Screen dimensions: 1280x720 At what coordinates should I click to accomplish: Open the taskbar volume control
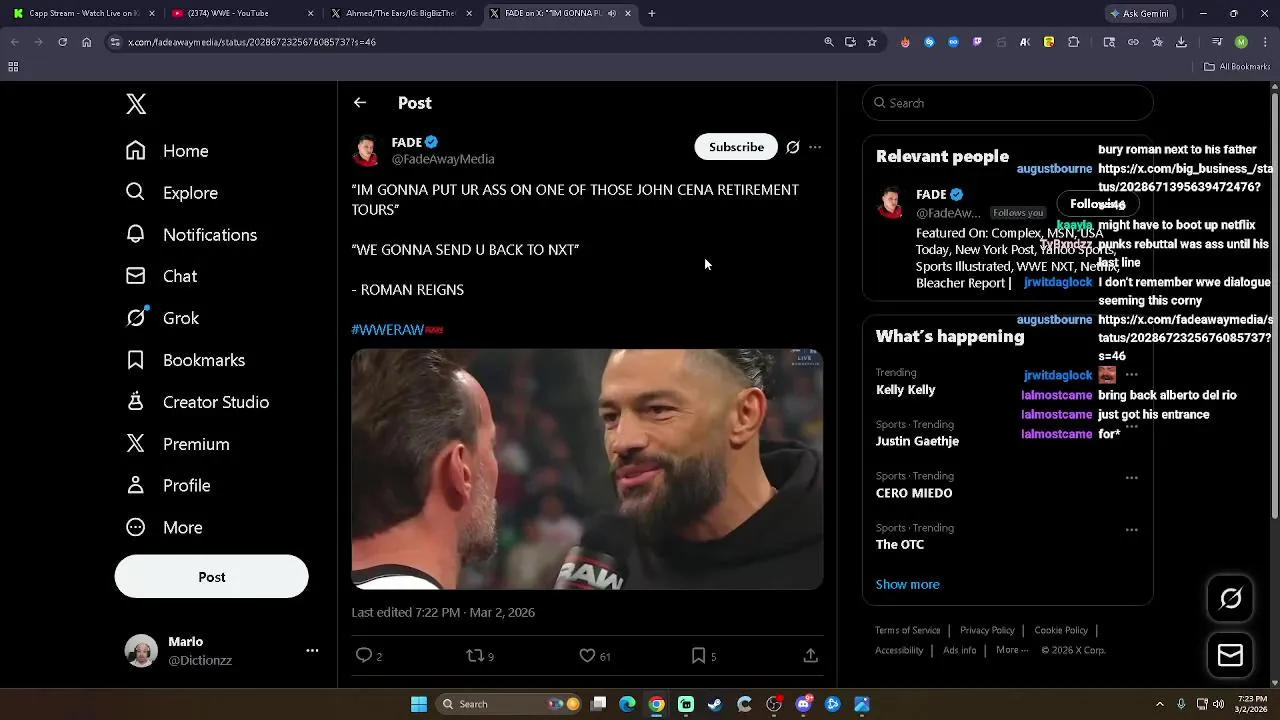point(1221,704)
